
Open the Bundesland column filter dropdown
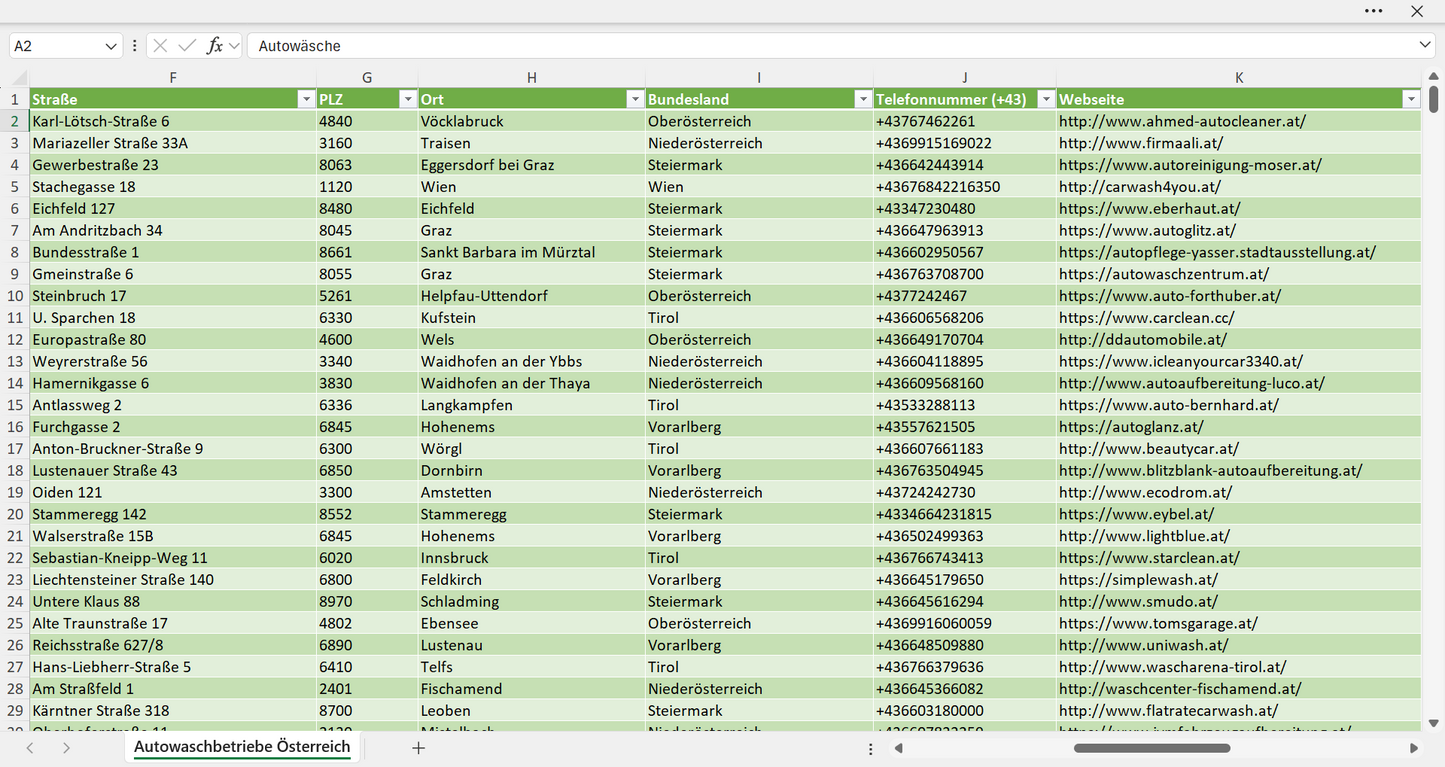(x=863, y=99)
